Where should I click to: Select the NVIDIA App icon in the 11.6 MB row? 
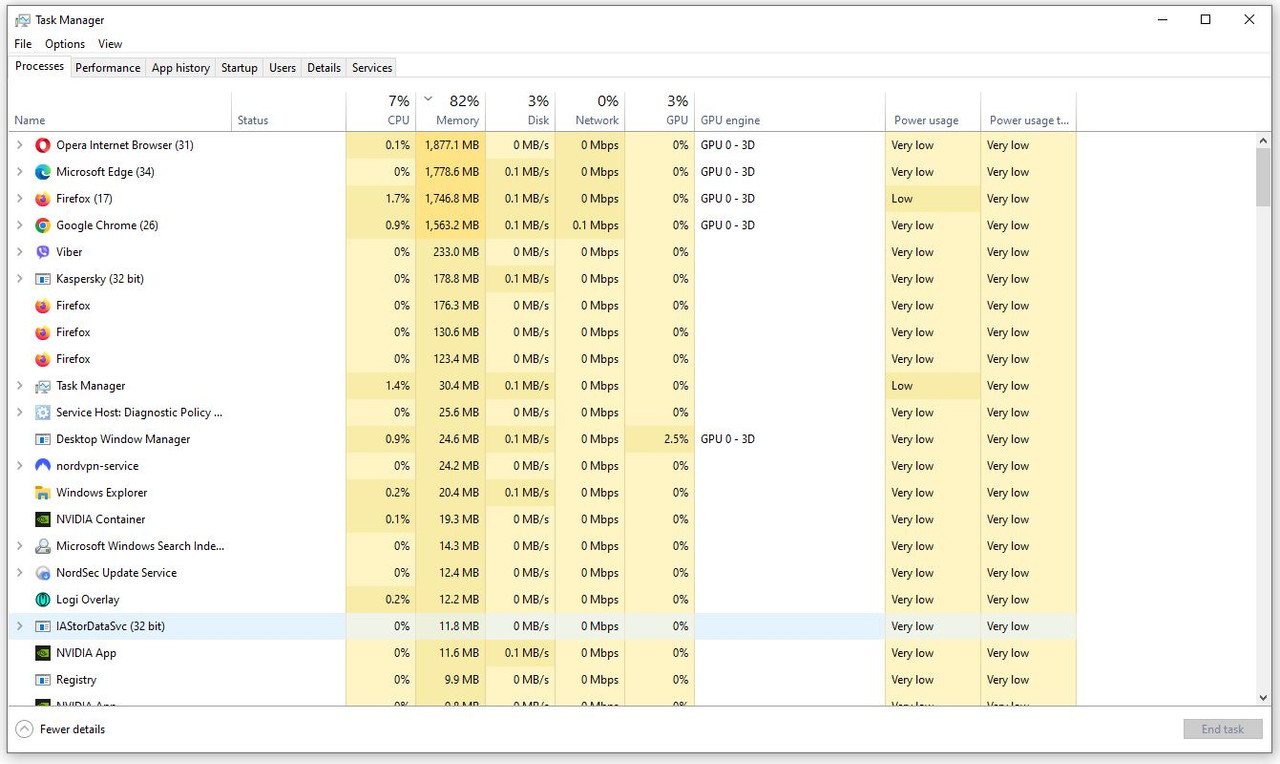43,653
